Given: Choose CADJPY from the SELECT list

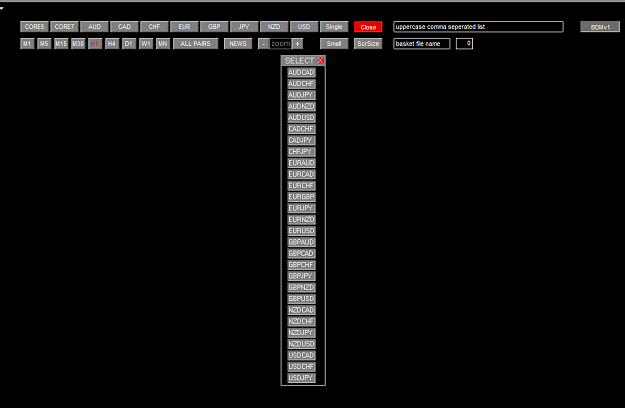Looking at the screenshot, I should coord(301,140).
